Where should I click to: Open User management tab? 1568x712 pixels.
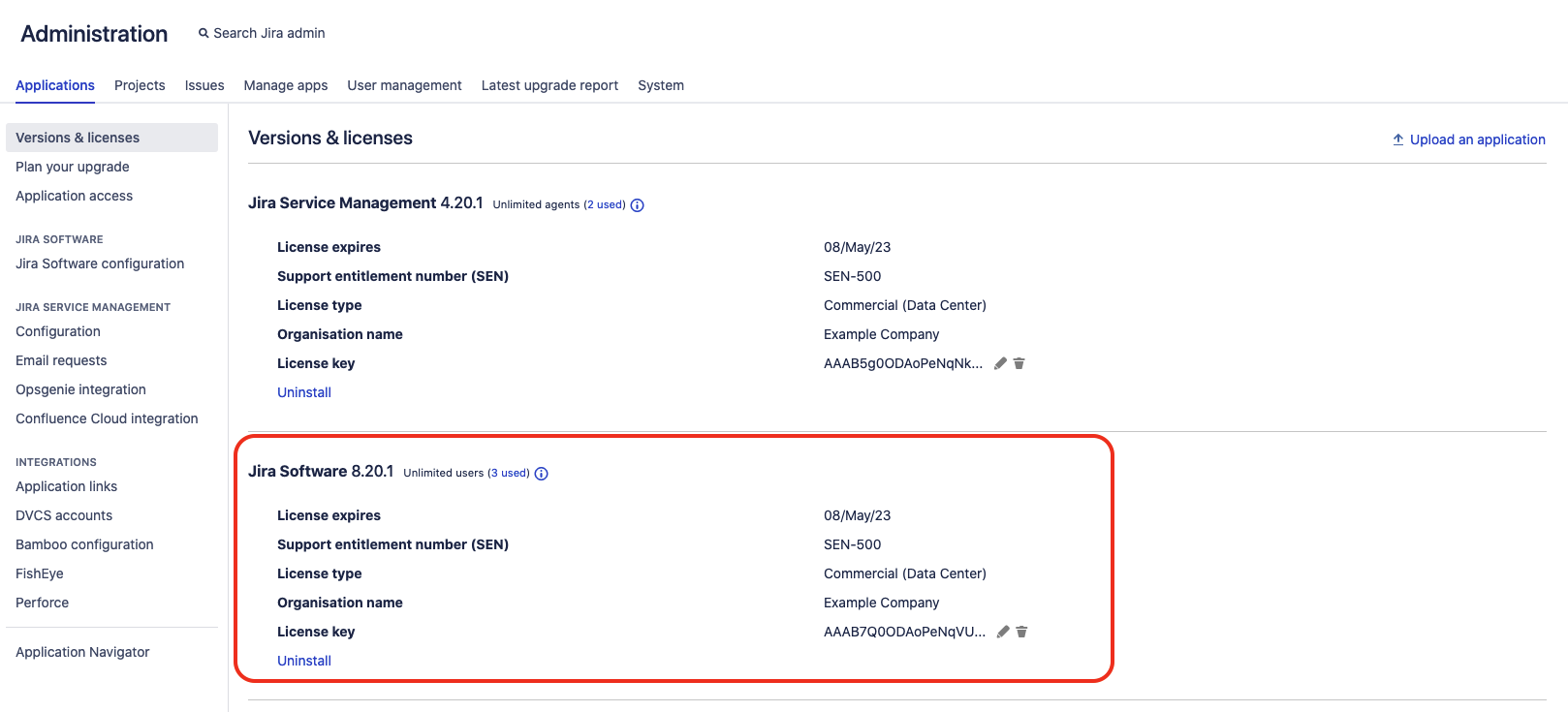point(404,85)
